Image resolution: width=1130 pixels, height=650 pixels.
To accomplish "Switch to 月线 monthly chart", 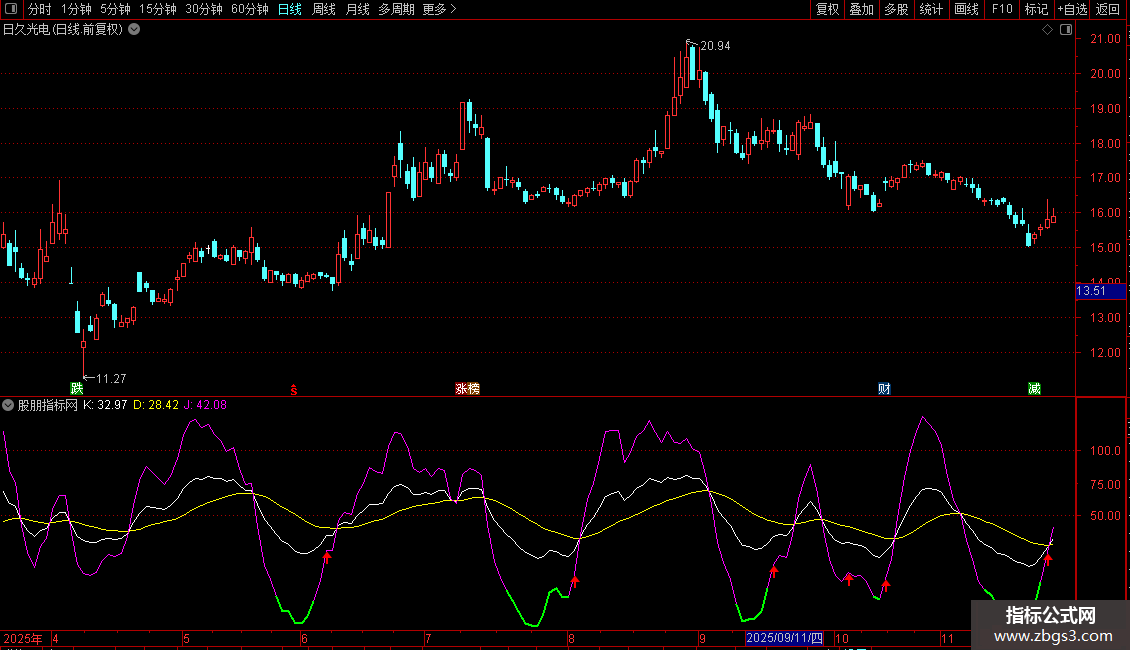I will pos(357,9).
